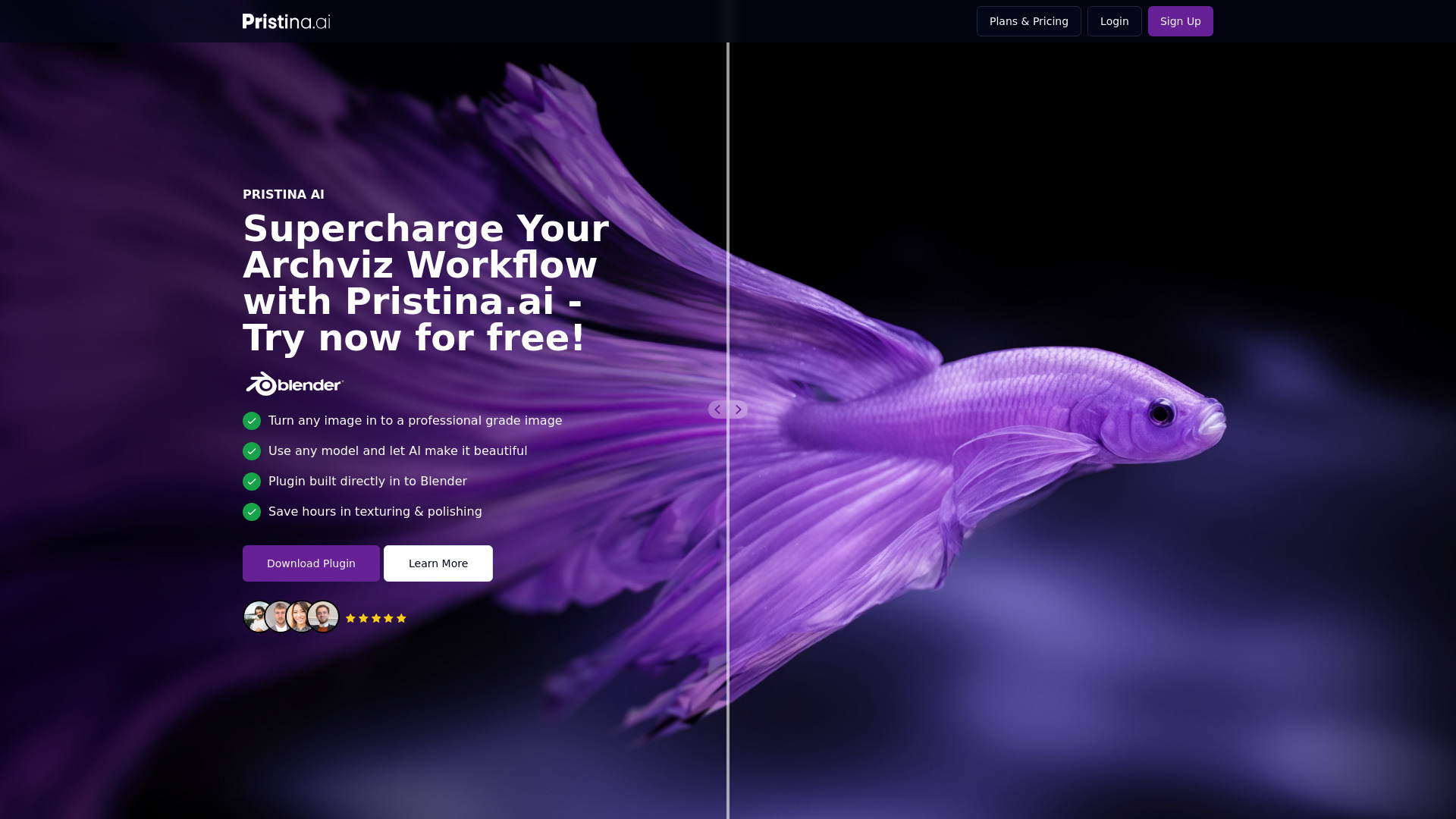Viewport: 1456px width, 819px height.
Task: Expand the star rating review section
Action: (x=325, y=618)
